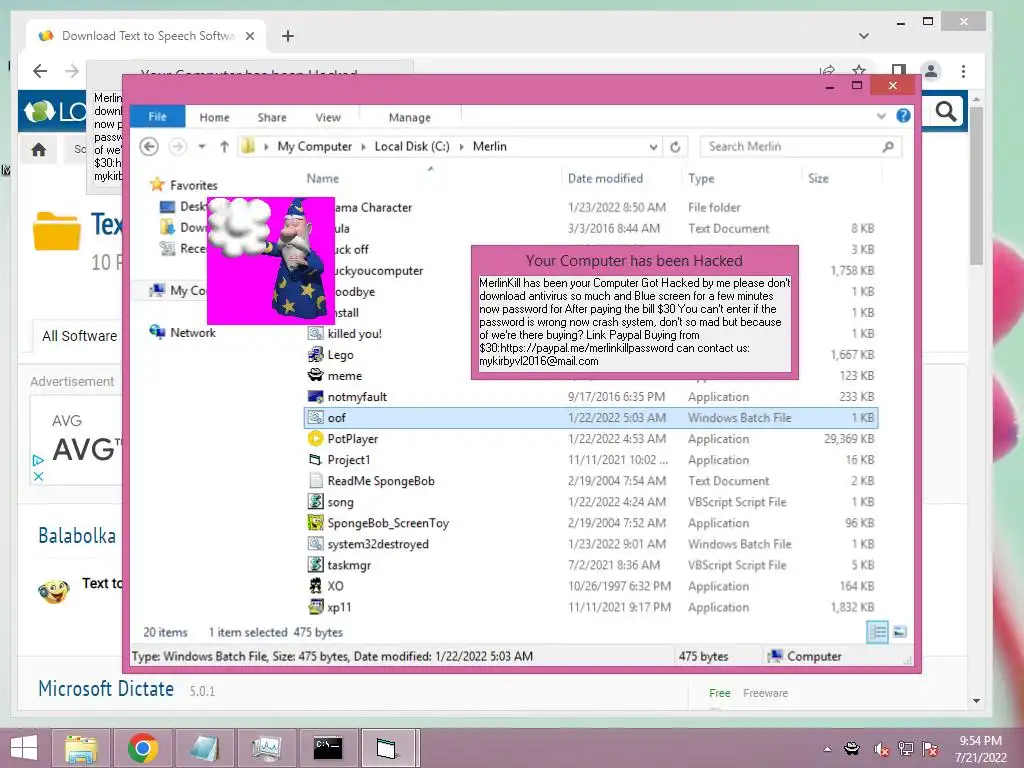Click the browser page scrollbar thumb
Viewport: 1024px width, 768px height.
pyautogui.click(x=976, y=185)
